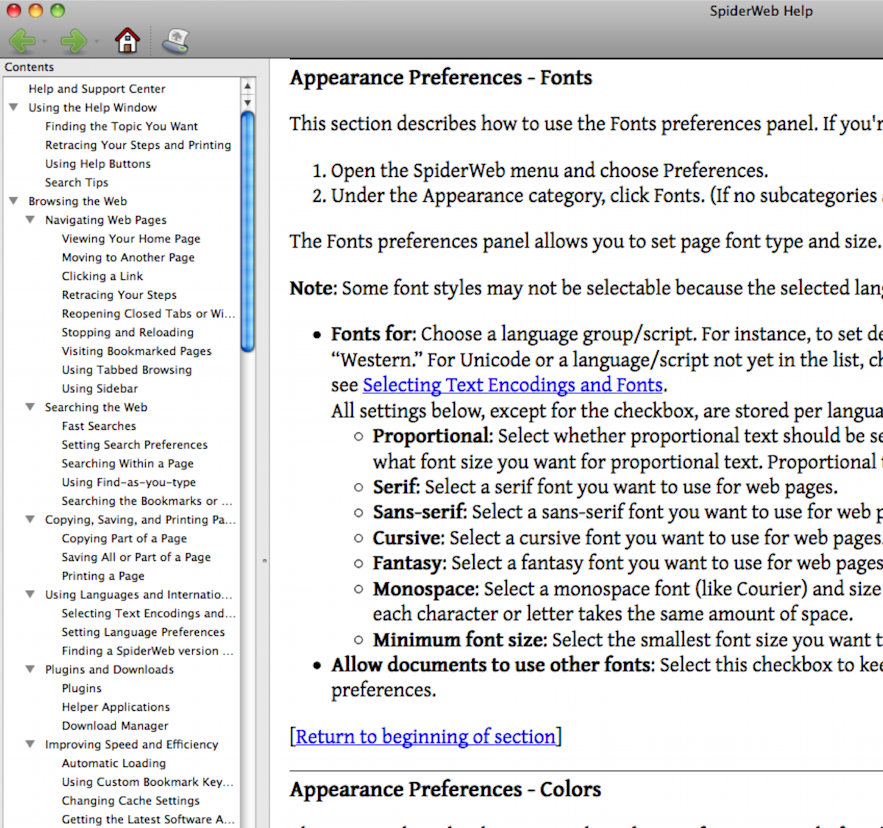Select Reopening Closed Tabs or Windows topic
Image resolution: width=883 pixels, height=828 pixels.
[x=149, y=313]
